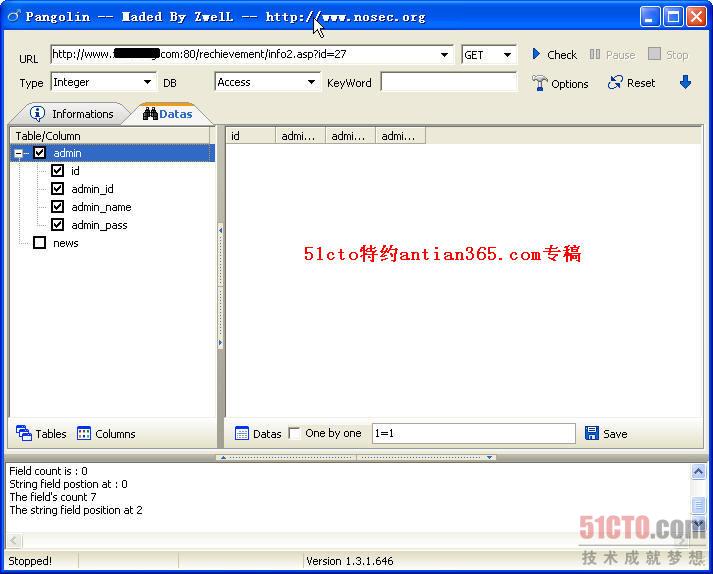Viewport: 713px width, 574px height.
Task: Click splitter lower right-pointing arrow
Action: pos(221,342)
